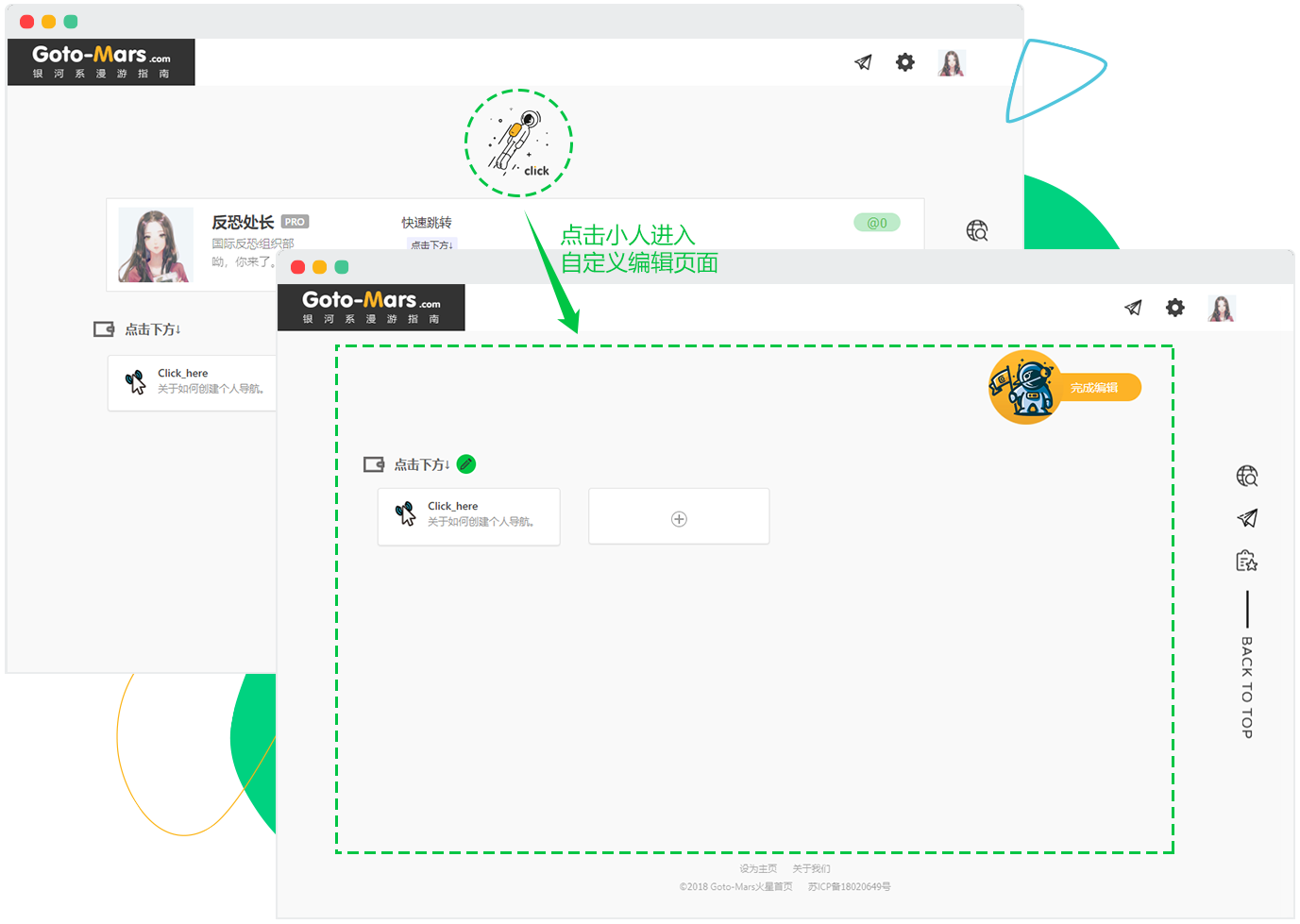
Task: Click green pencil edit icon beside 点击下方
Action: click(x=466, y=464)
